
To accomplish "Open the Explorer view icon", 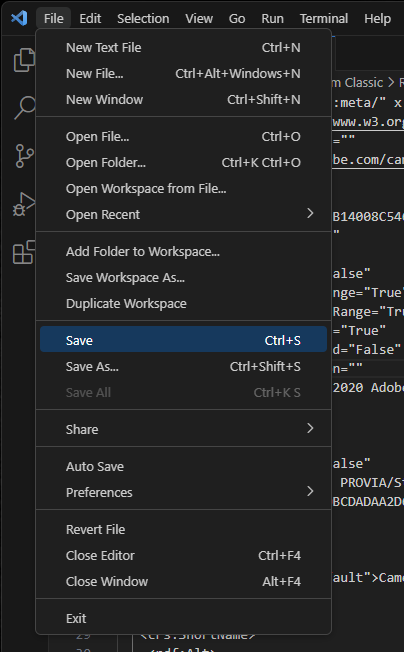I will (x=24, y=60).
